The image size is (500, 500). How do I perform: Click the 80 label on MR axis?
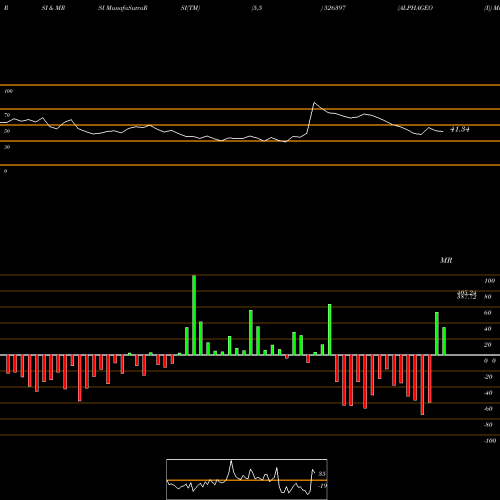pyautogui.click(x=488, y=297)
